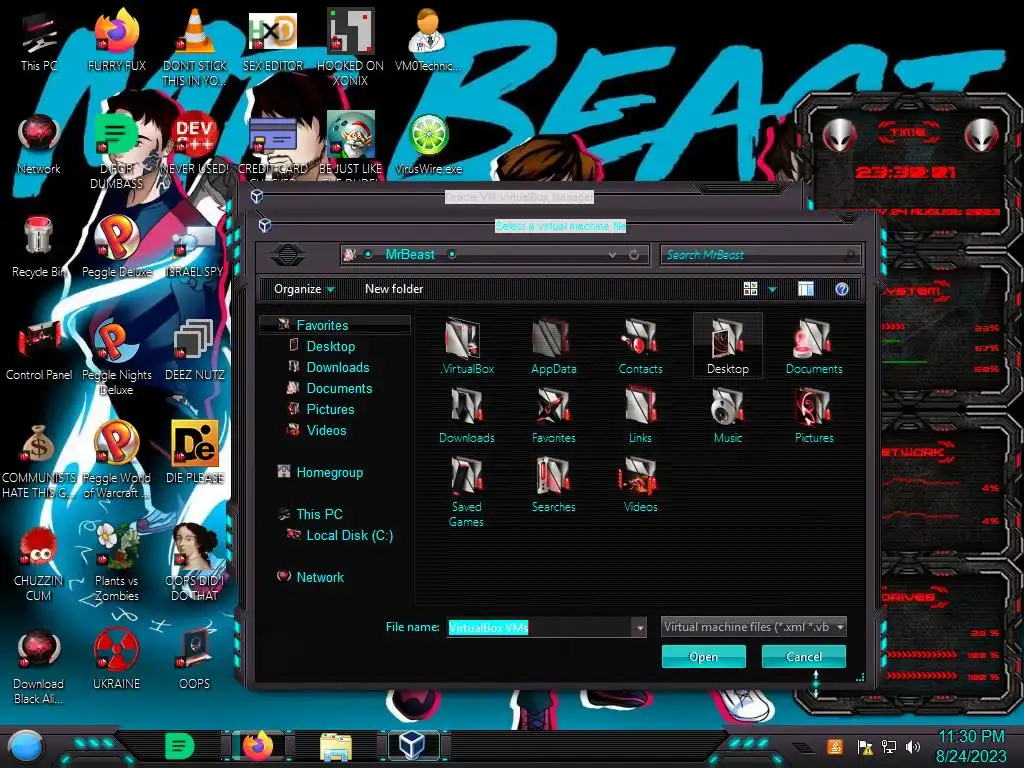
Task: Open Firefox from the taskbar
Action: click(258, 745)
